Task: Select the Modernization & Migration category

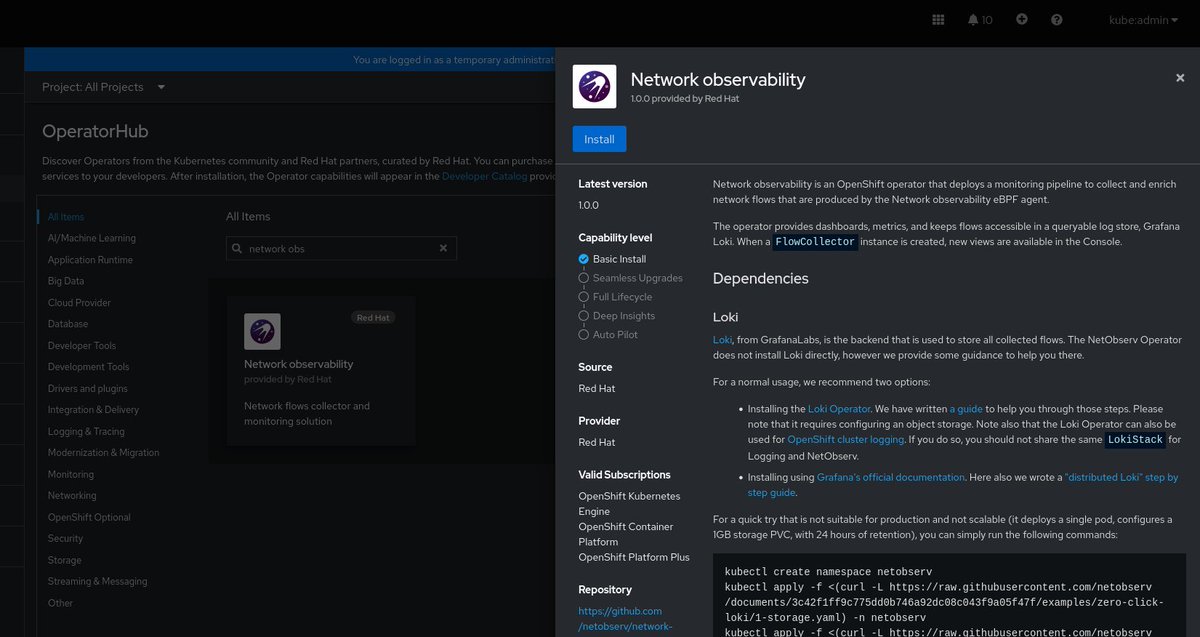Action: (104, 453)
